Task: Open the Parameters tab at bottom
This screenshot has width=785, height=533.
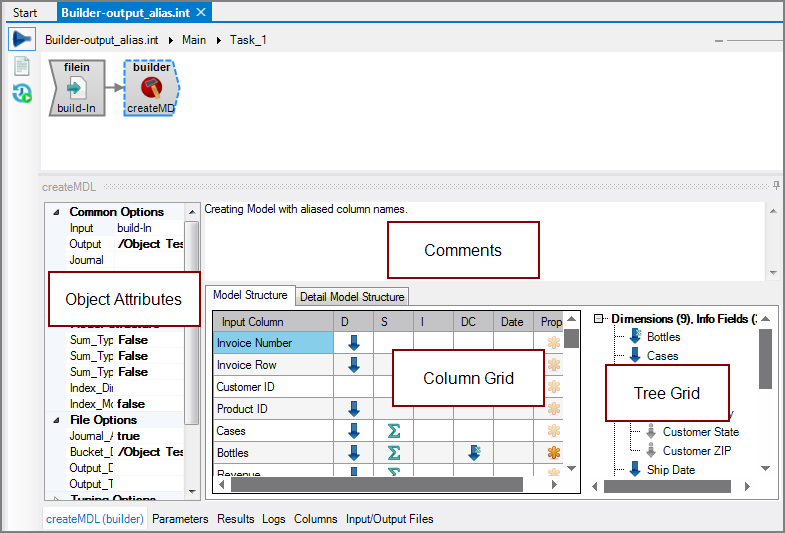Action: pyautogui.click(x=180, y=519)
